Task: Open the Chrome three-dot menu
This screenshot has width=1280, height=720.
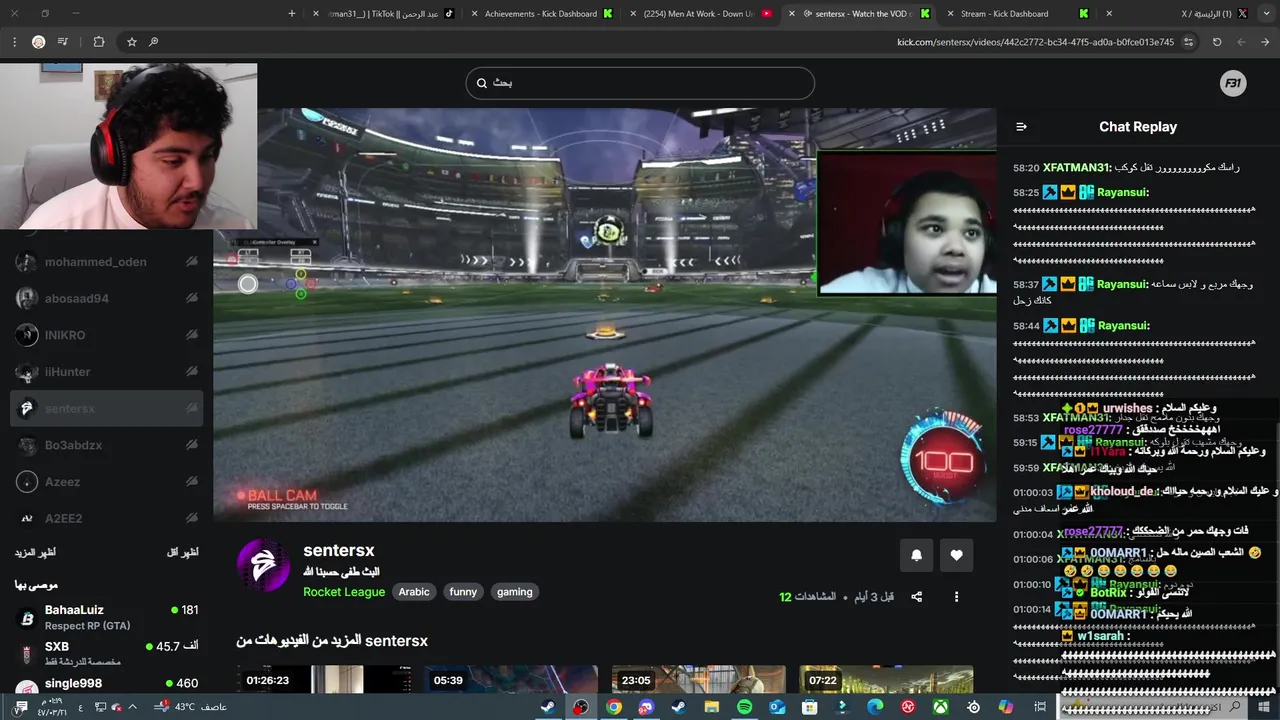Action: coord(14,42)
